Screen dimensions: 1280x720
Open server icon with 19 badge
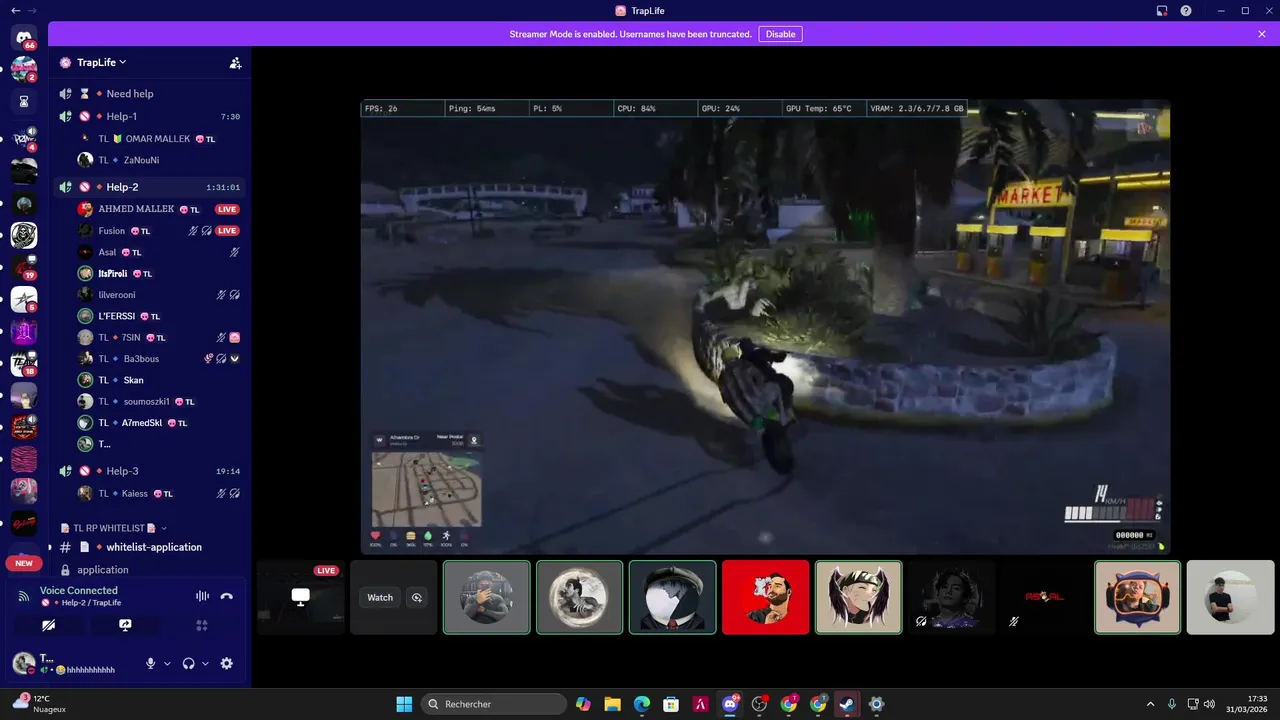point(24,267)
